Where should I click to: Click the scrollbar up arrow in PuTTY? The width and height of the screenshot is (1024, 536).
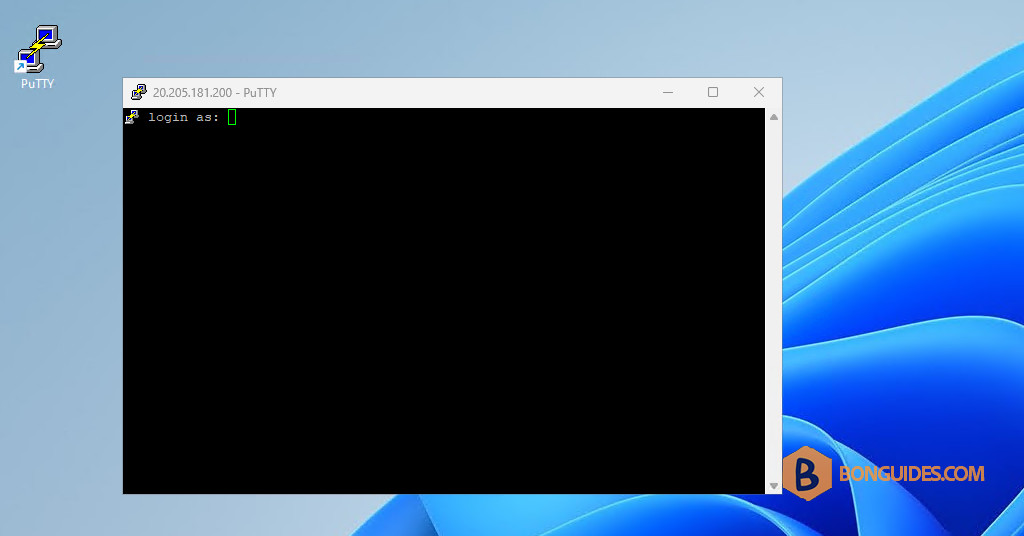coord(774,118)
